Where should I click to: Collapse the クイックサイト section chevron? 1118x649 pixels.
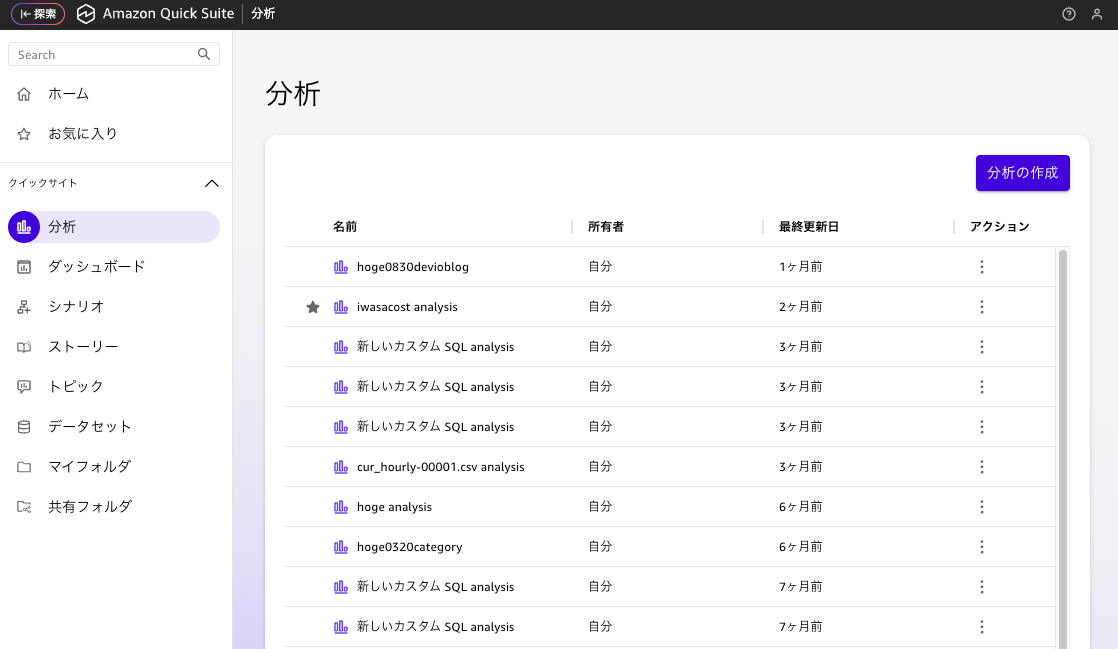coord(211,183)
